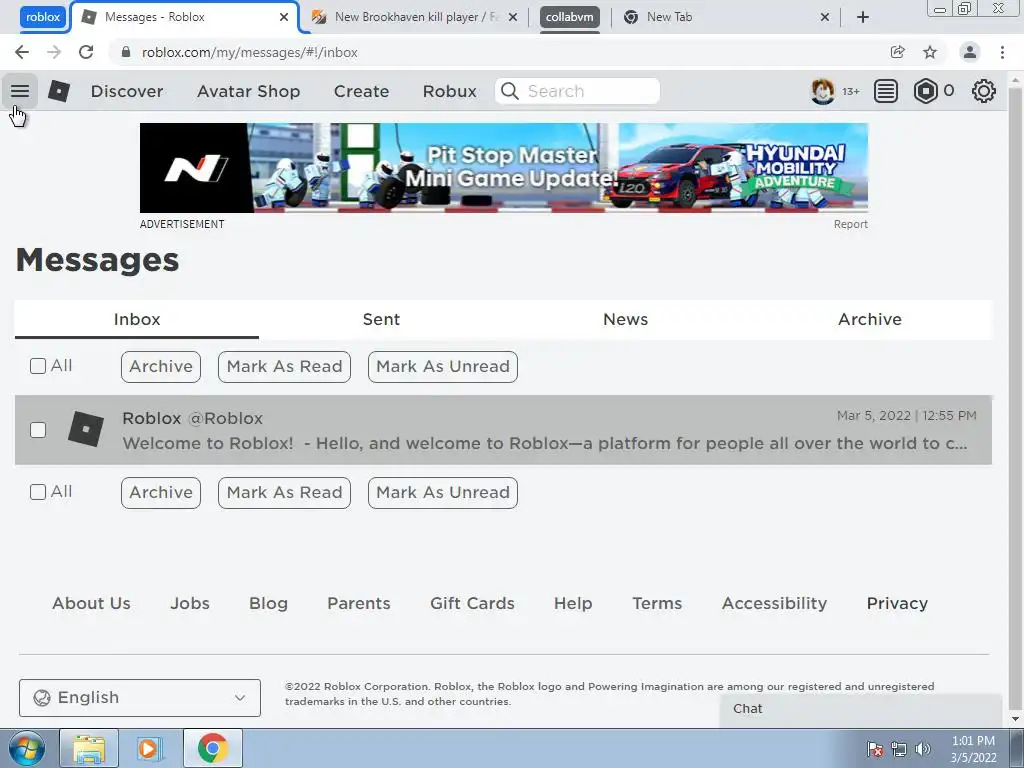This screenshot has width=1024, height=768.
Task: Open the Create menu item
Action: click(x=361, y=91)
